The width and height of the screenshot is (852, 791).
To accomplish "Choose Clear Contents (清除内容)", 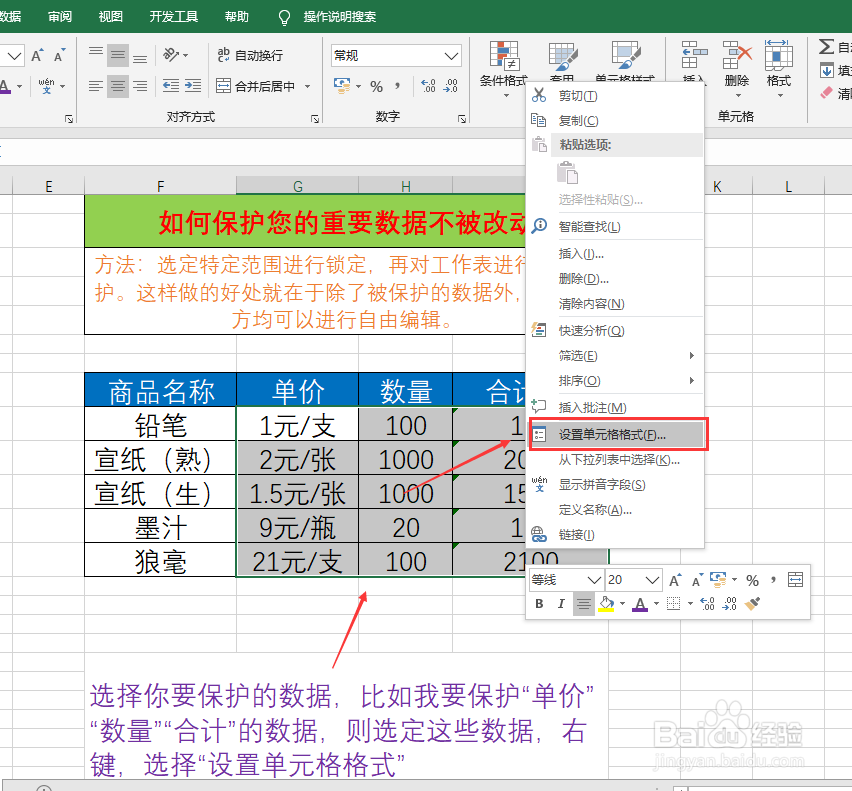I will (615, 304).
